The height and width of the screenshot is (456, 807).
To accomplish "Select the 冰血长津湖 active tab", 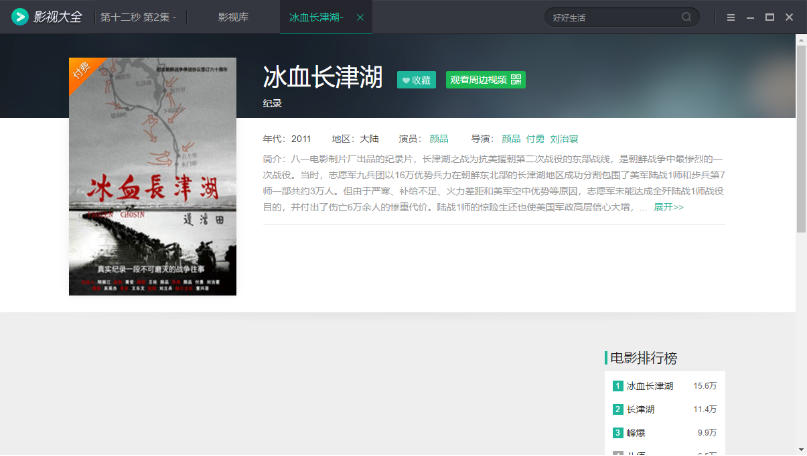I will [x=315, y=17].
